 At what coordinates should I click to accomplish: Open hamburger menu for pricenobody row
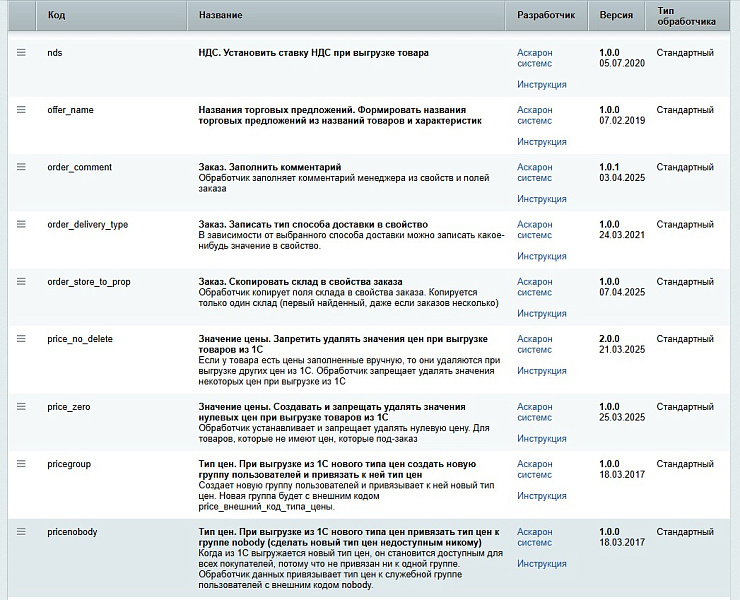tap(21, 532)
